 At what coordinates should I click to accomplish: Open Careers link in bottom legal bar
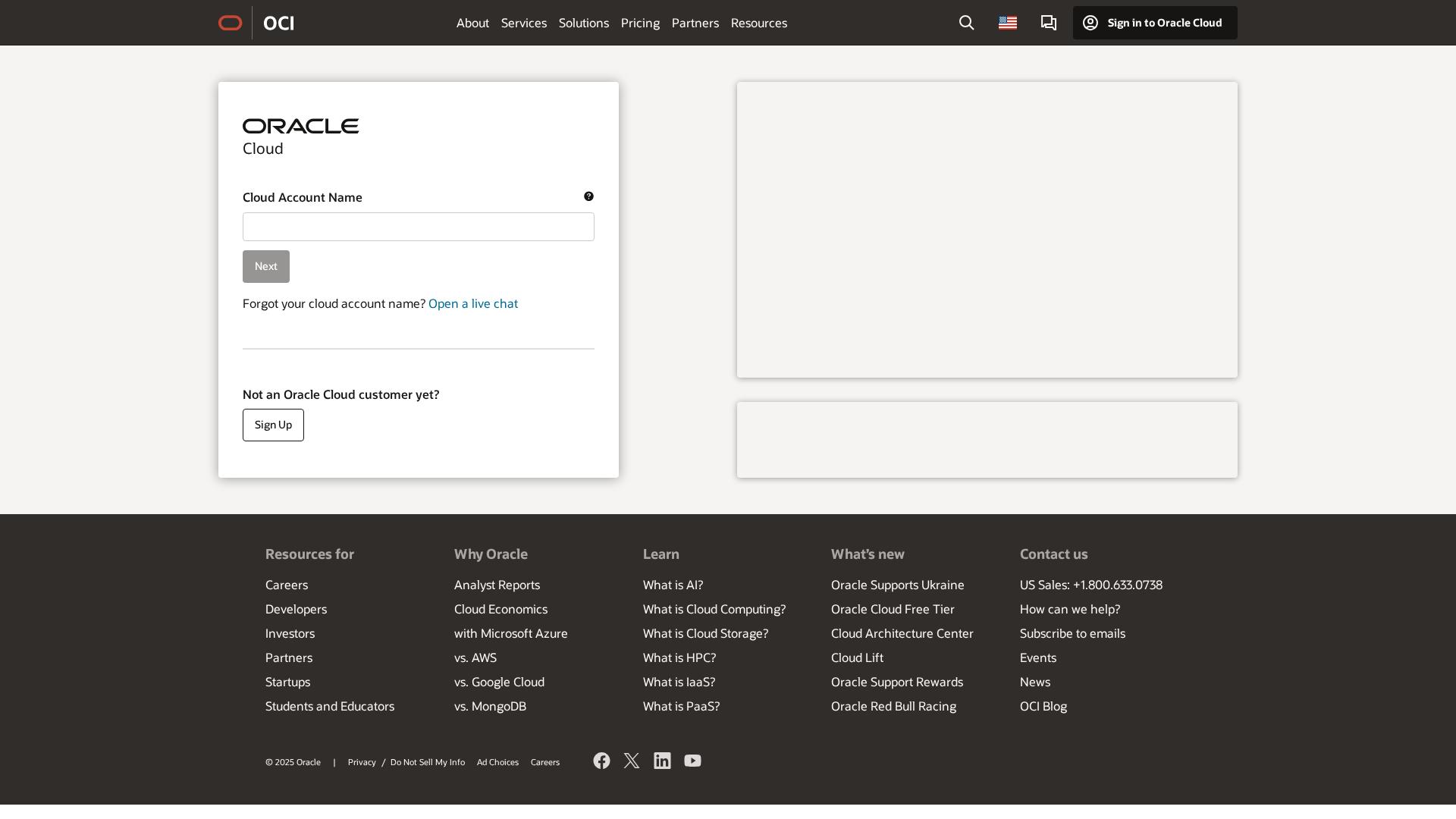[545, 762]
